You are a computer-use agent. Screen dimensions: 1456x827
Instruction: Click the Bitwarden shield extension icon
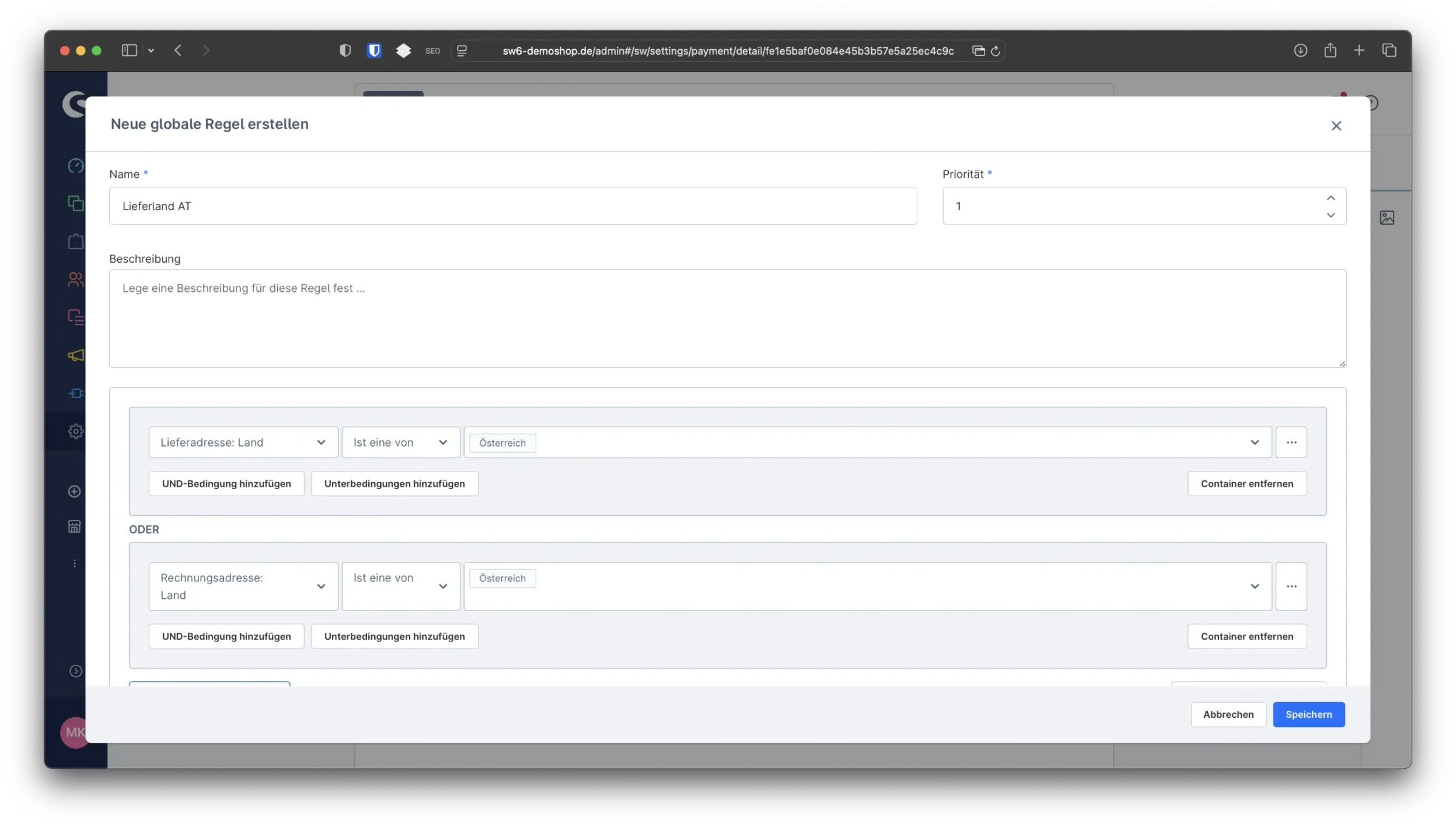pyautogui.click(x=374, y=51)
